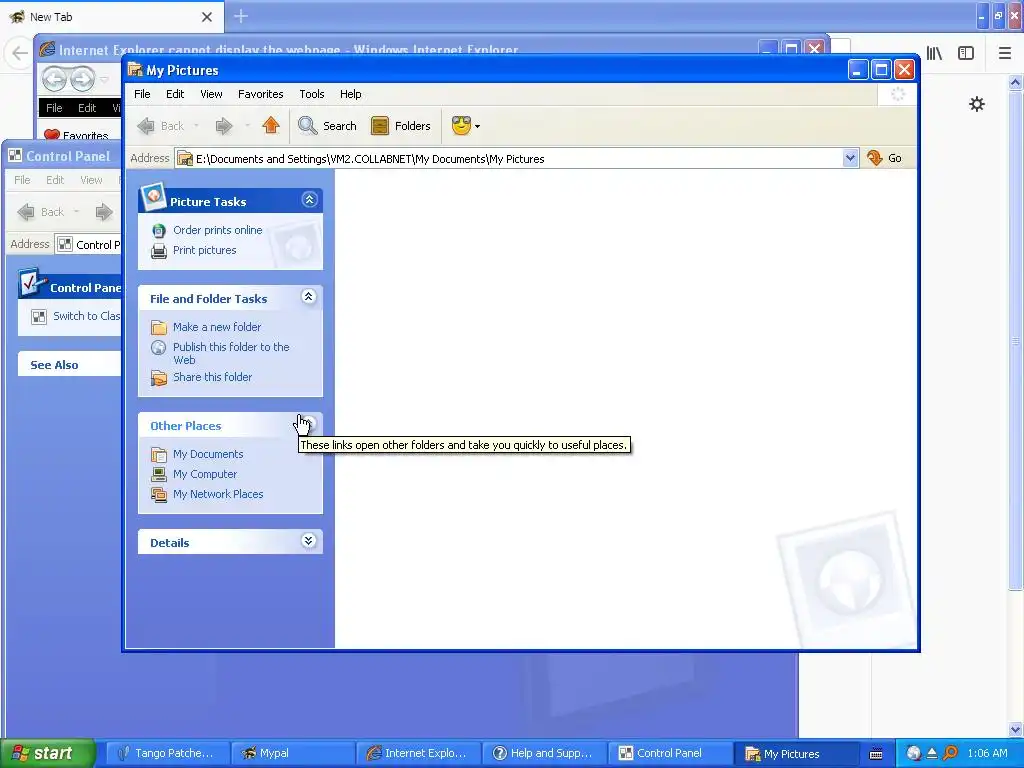The height and width of the screenshot is (768, 1024).
Task: Click the Go button
Action: click(885, 158)
